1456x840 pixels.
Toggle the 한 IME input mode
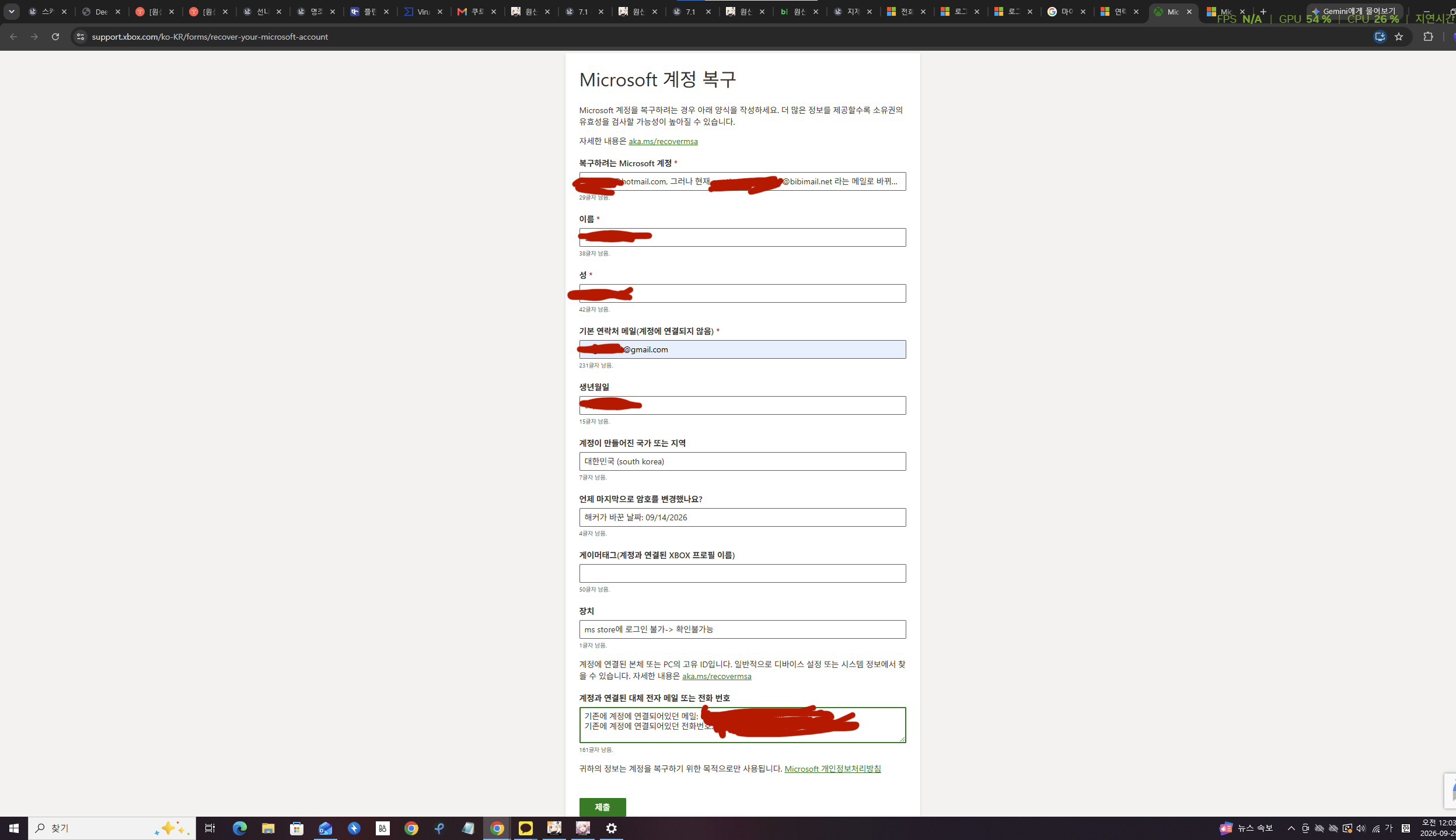tap(1406, 828)
